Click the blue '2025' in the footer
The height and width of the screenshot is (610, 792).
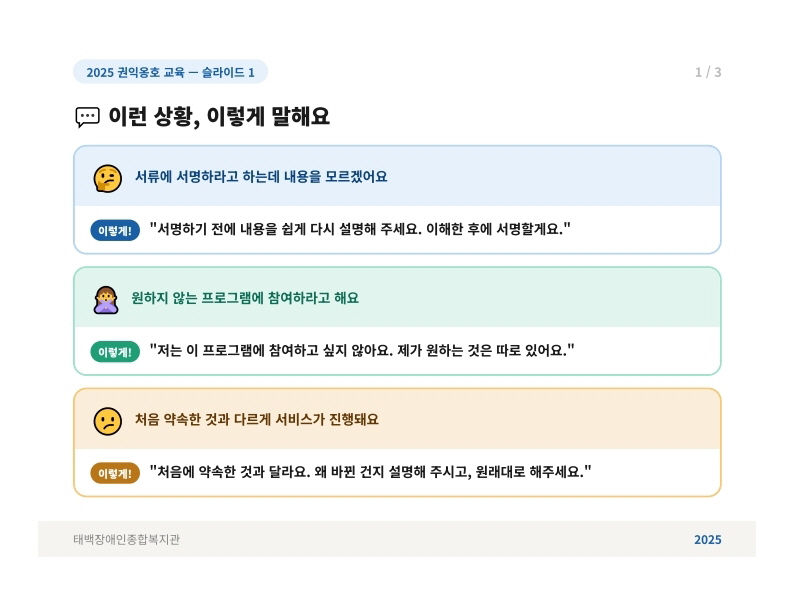pyautogui.click(x=707, y=540)
